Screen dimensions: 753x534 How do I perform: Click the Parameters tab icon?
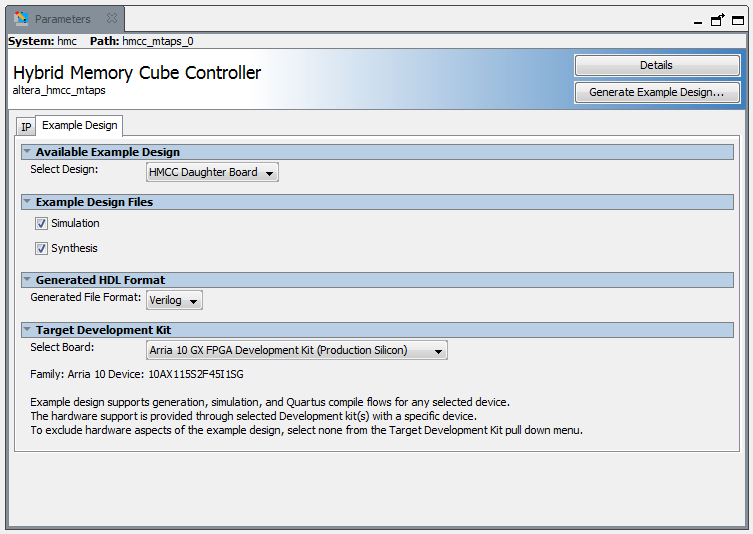21,19
